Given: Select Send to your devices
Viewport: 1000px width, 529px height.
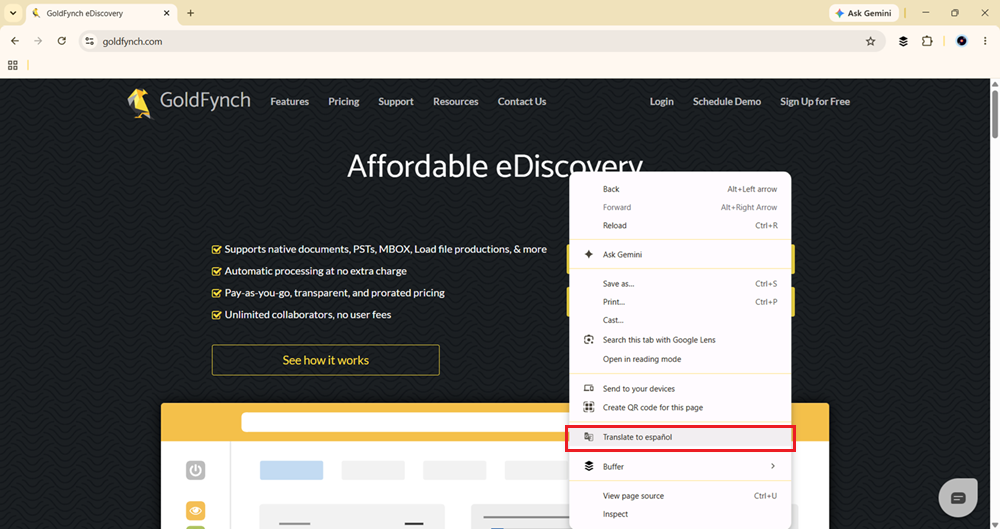Looking at the screenshot, I should (x=680, y=389).
